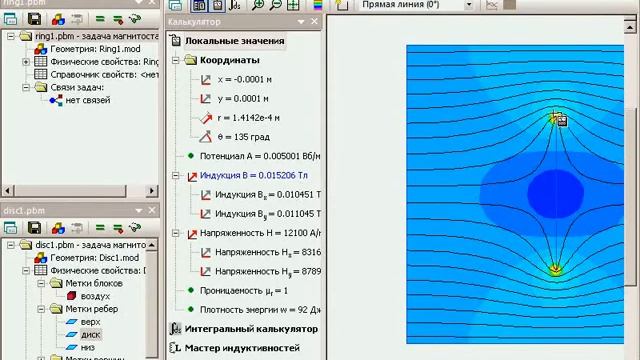Screen dimensions: 640x360
Task: Click the r = 1.4142e-4 м value
Action: click(249, 118)
